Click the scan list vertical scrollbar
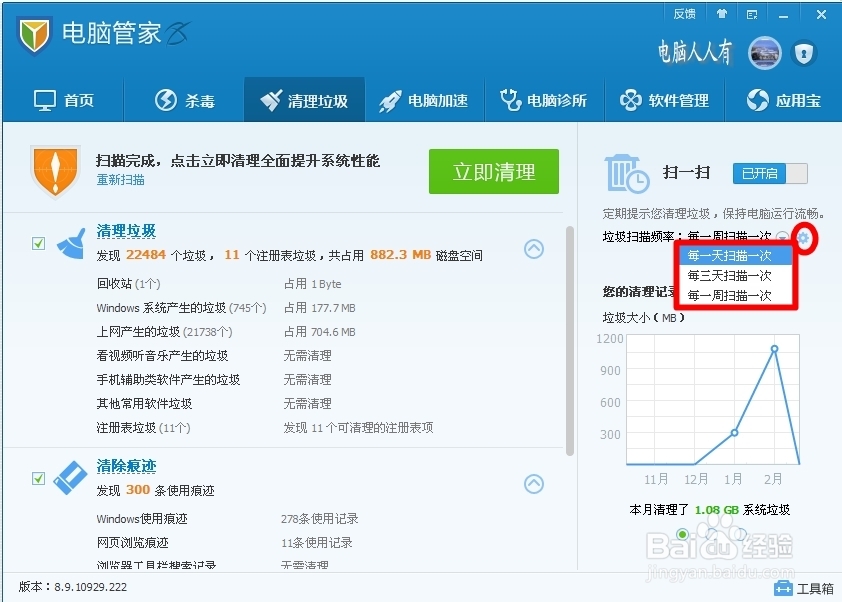This screenshot has height=602, width=842. click(x=570, y=341)
